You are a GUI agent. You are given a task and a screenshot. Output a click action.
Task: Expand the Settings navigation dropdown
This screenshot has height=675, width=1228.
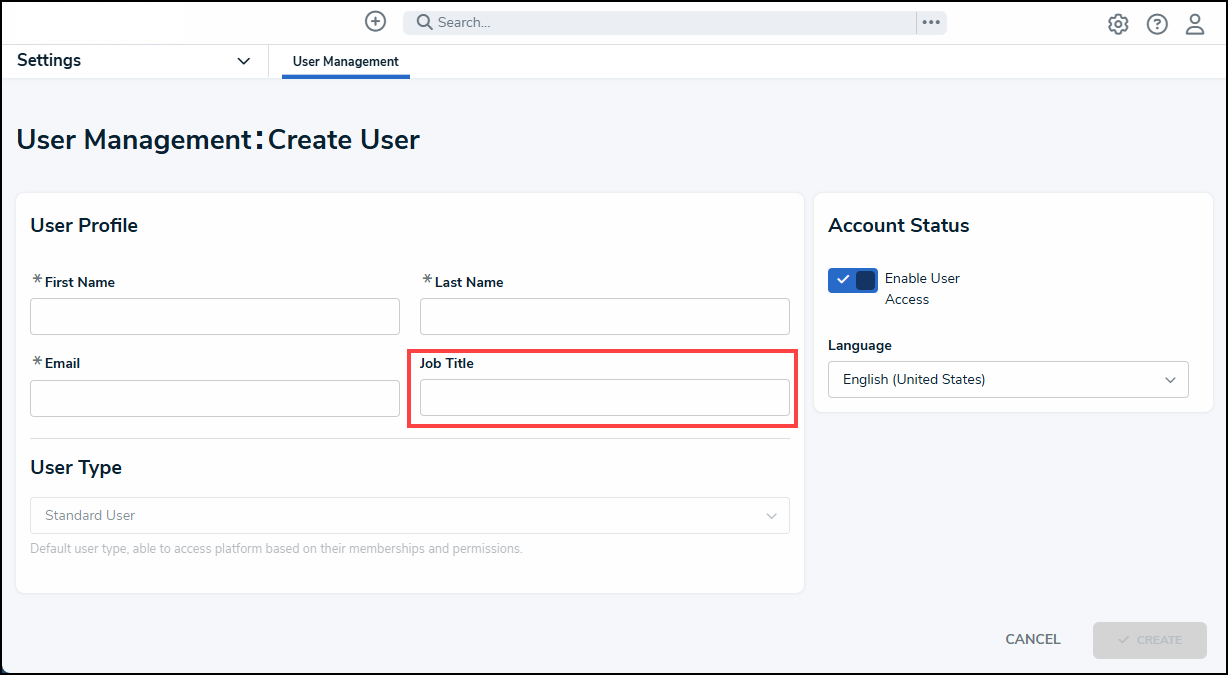point(134,61)
